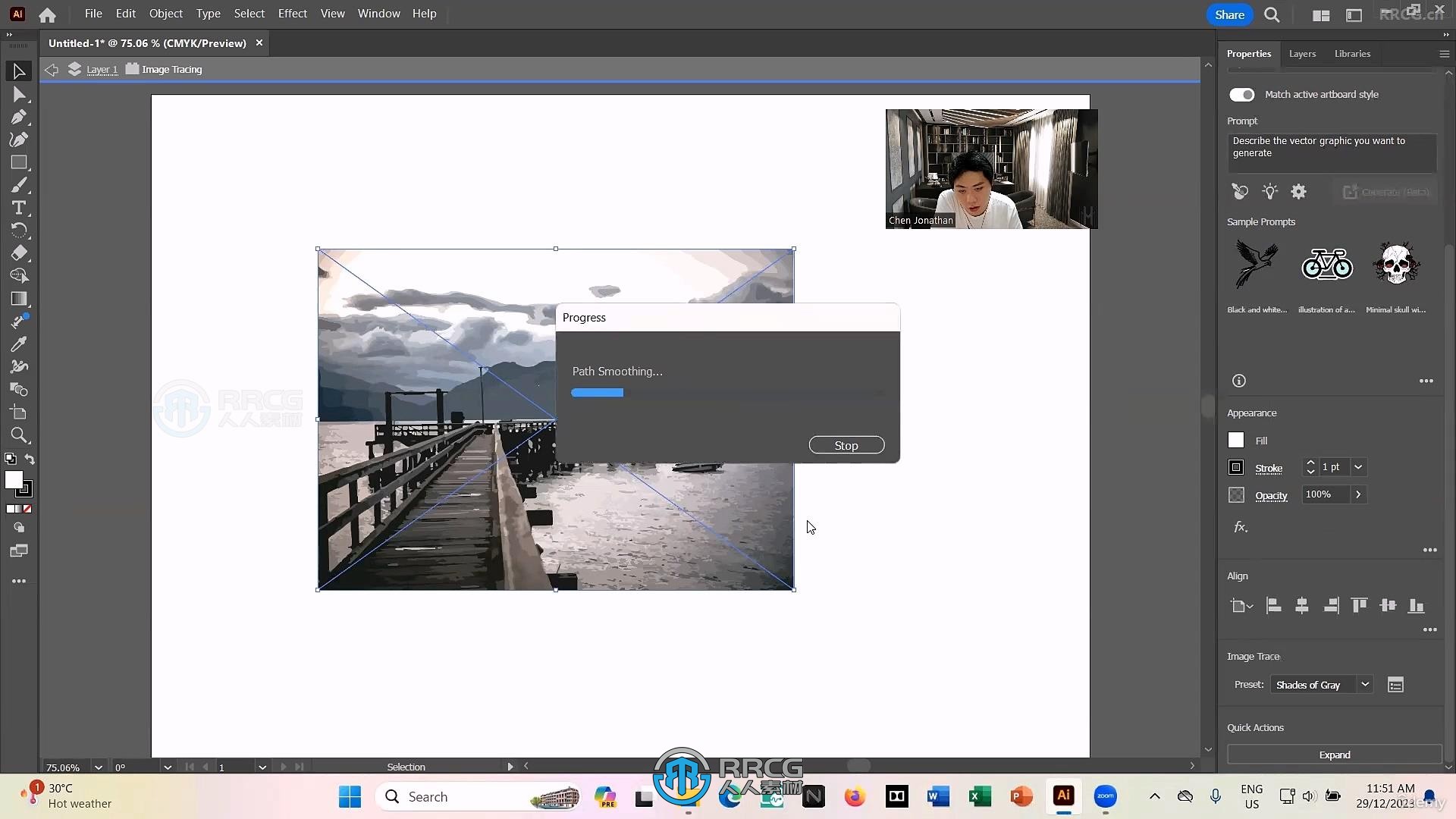Viewport: 1456px width, 819px height.
Task: Select the Type tool
Action: click(x=19, y=208)
